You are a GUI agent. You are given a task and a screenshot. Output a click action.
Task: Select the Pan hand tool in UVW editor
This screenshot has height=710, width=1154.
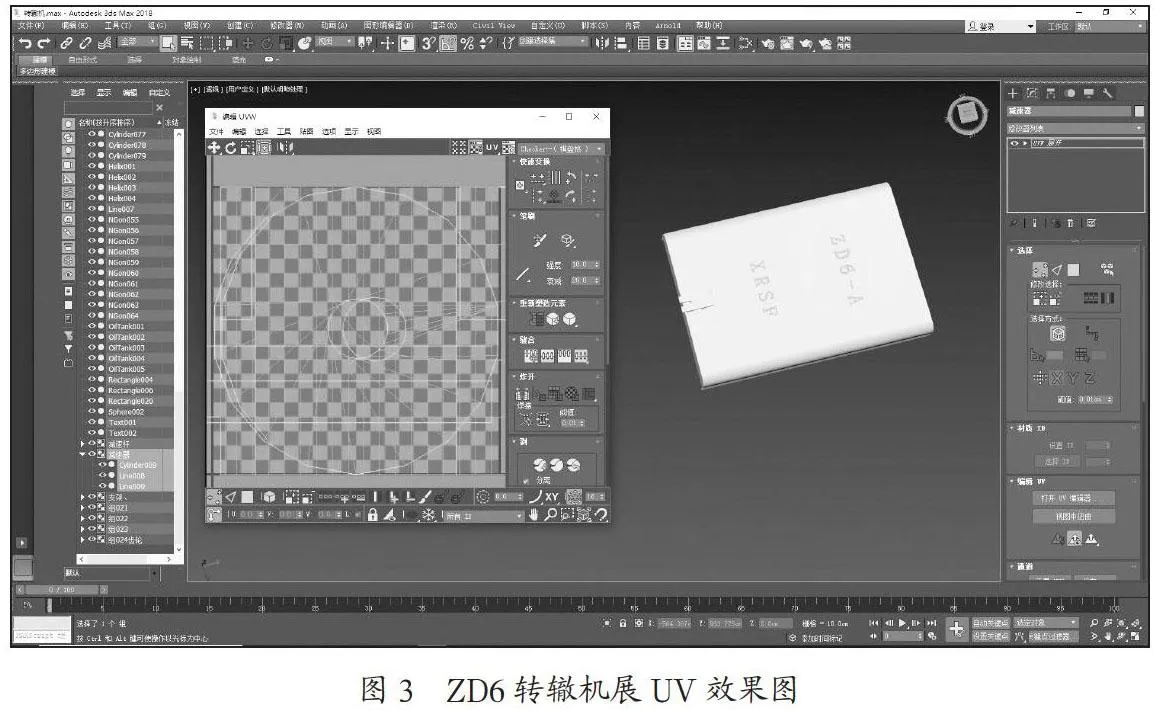(x=533, y=515)
